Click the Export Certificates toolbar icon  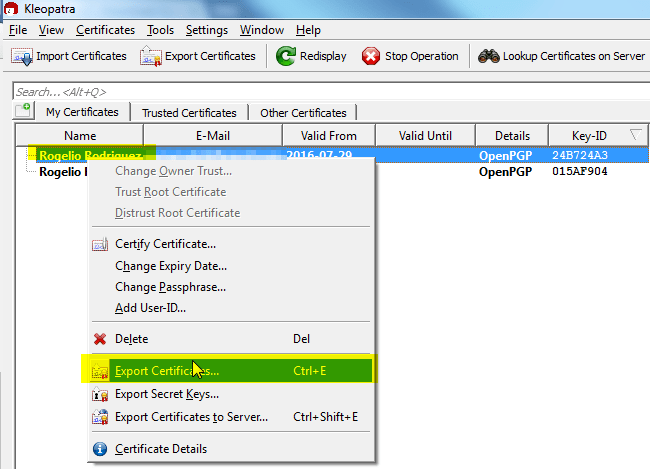pyautogui.click(x=151, y=56)
